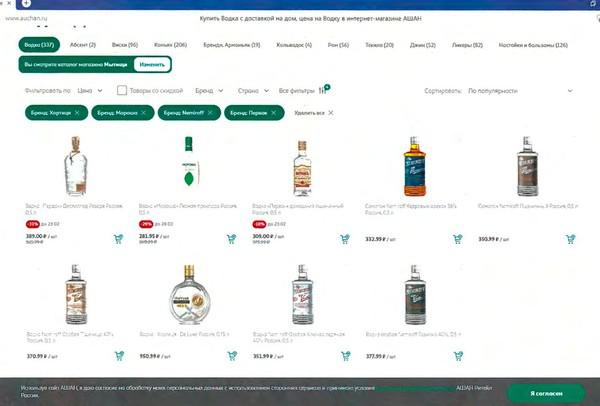This screenshot has height=406, width=600.
Task: Add the 377.99 ₽ Nemiroff vodka to cart
Action: coord(458,356)
